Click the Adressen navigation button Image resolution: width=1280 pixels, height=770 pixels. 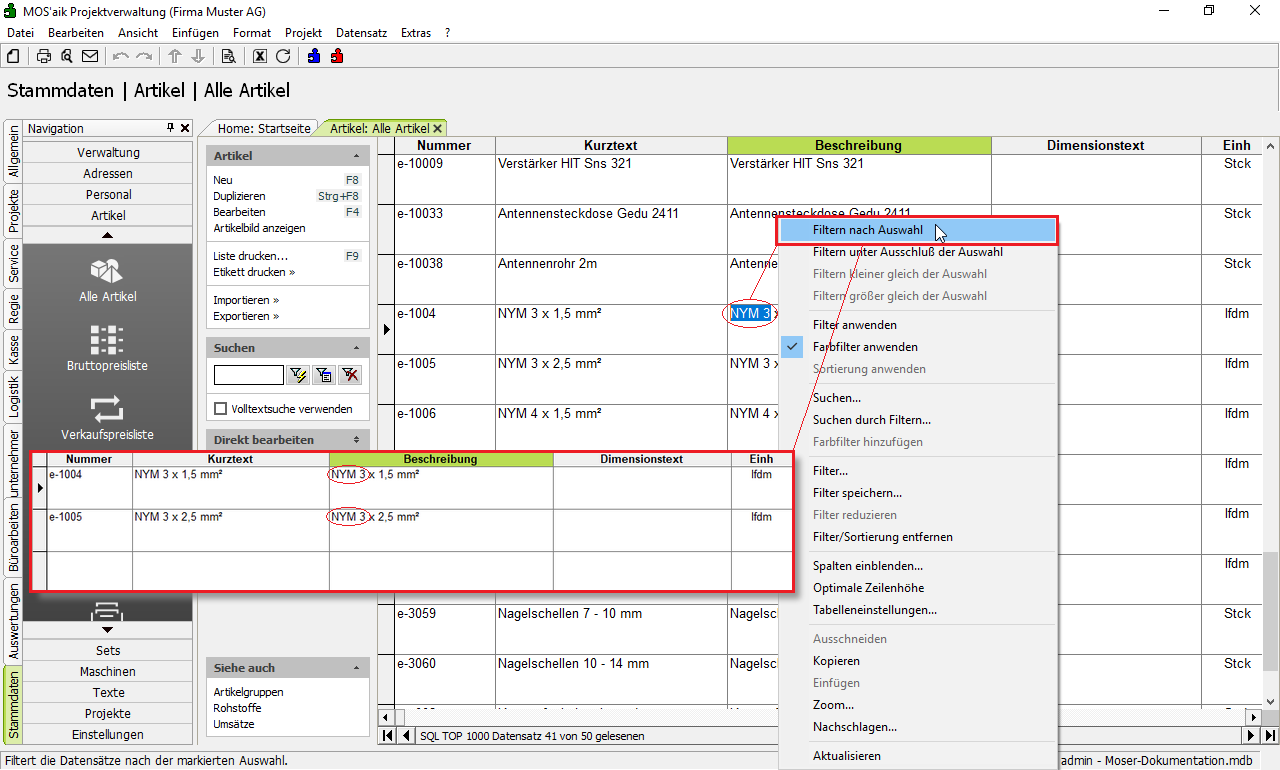pyautogui.click(x=108, y=173)
